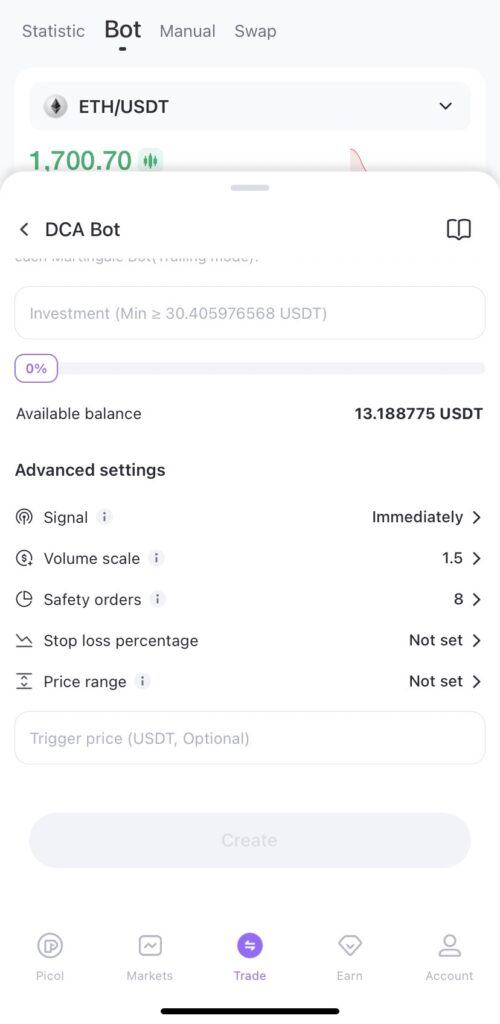Screen dimensions: 500x1024
Task: Open the Markets navigation tab
Action: click(x=149, y=957)
